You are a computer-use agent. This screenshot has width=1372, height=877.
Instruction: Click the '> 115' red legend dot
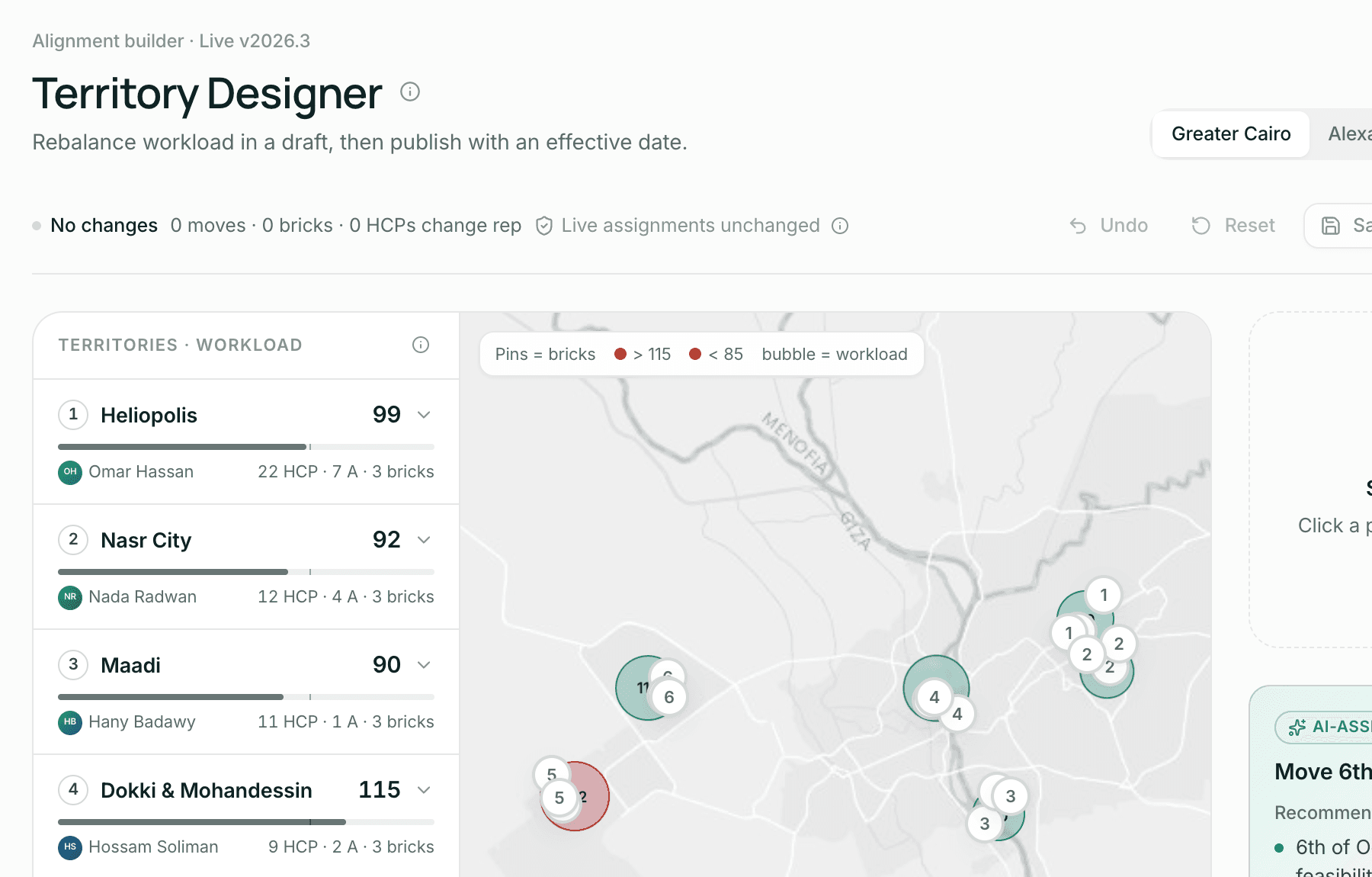click(x=620, y=354)
